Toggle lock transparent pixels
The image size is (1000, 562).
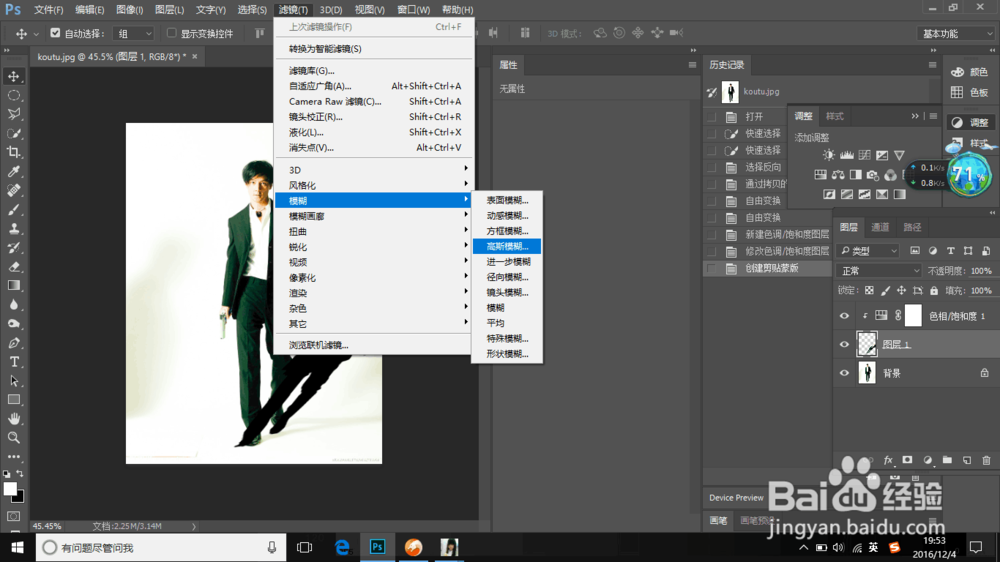pos(869,290)
